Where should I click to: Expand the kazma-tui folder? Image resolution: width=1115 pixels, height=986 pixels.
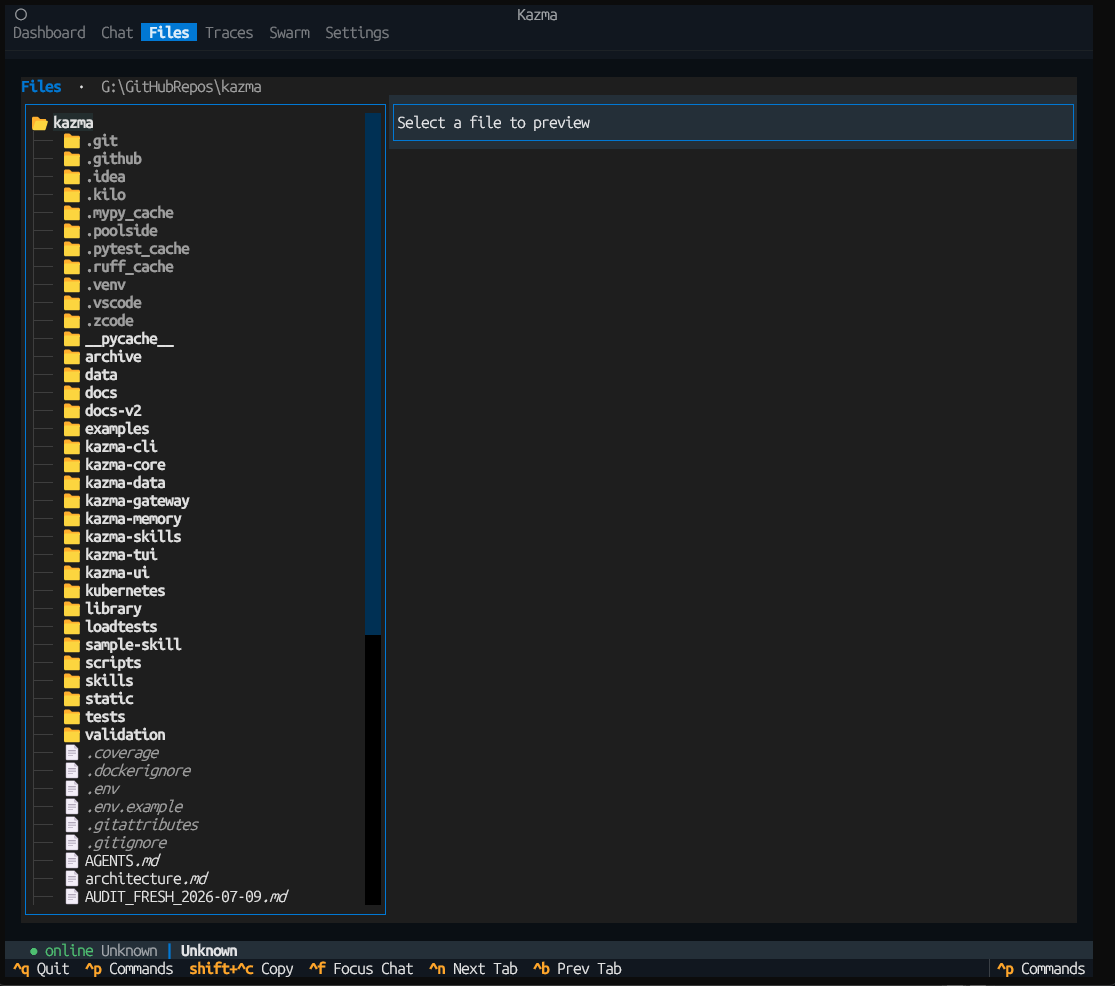point(110,555)
